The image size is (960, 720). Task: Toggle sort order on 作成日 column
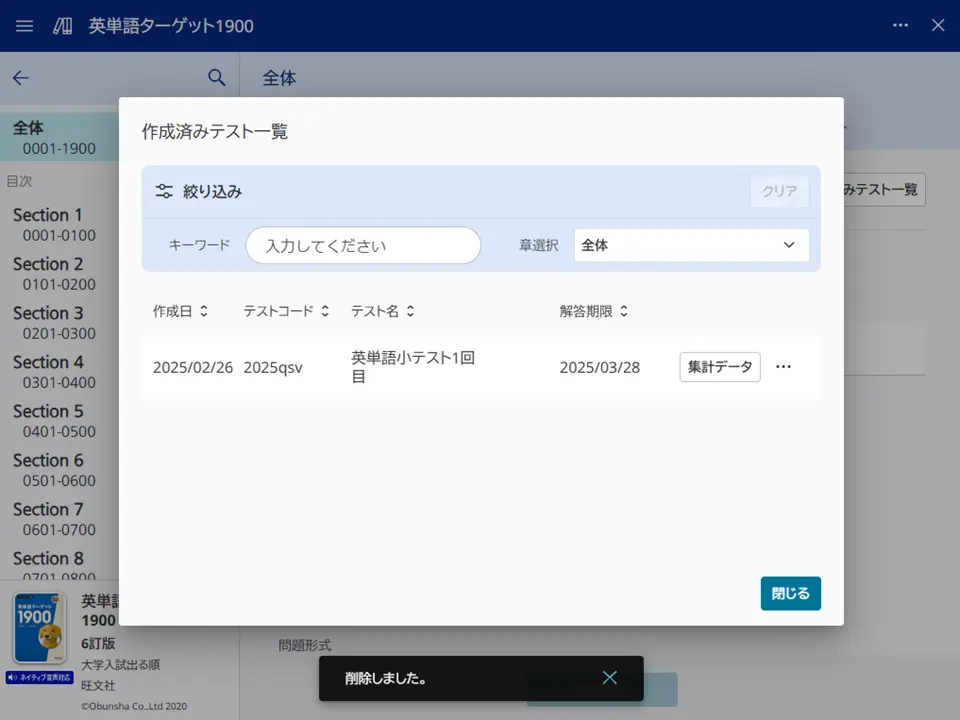pyautogui.click(x=203, y=311)
